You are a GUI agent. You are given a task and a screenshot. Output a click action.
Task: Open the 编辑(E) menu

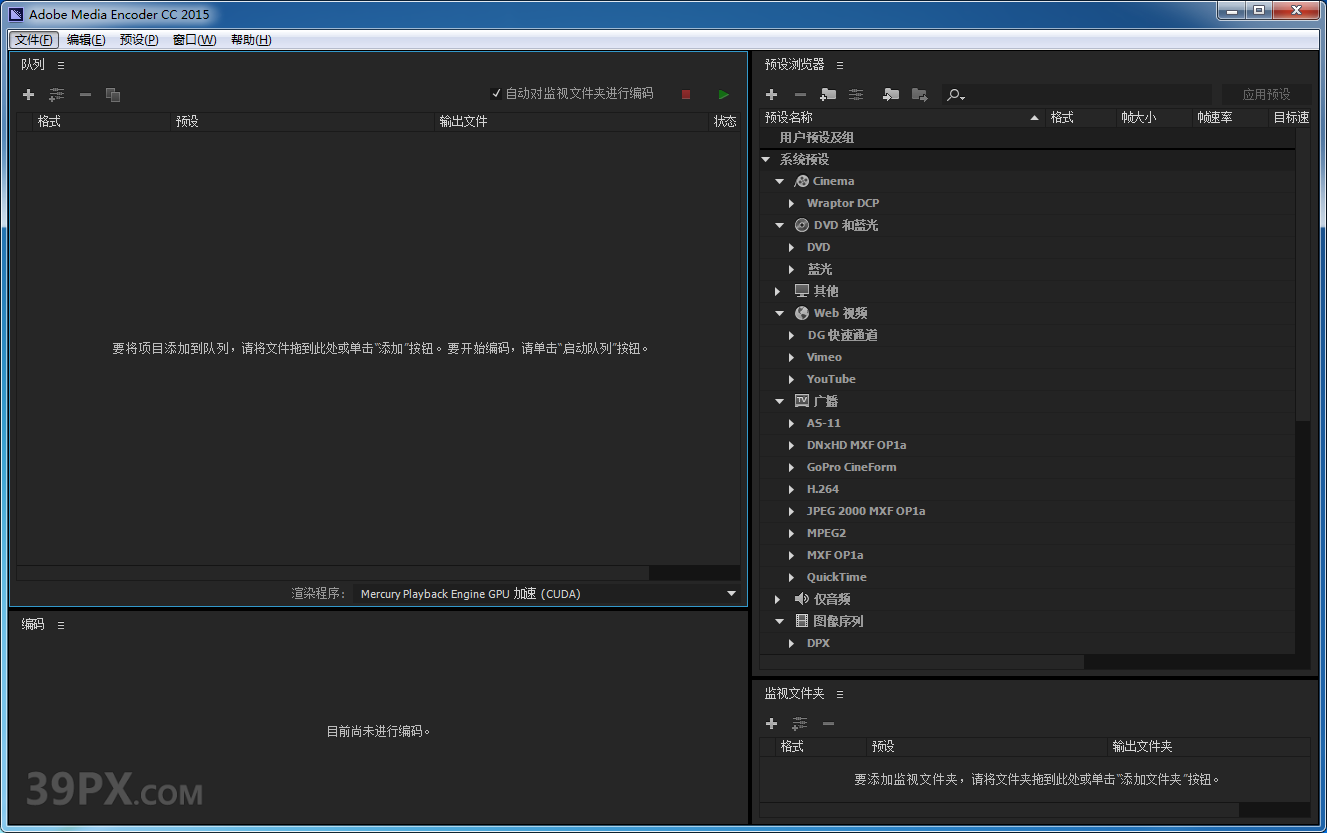[86, 40]
